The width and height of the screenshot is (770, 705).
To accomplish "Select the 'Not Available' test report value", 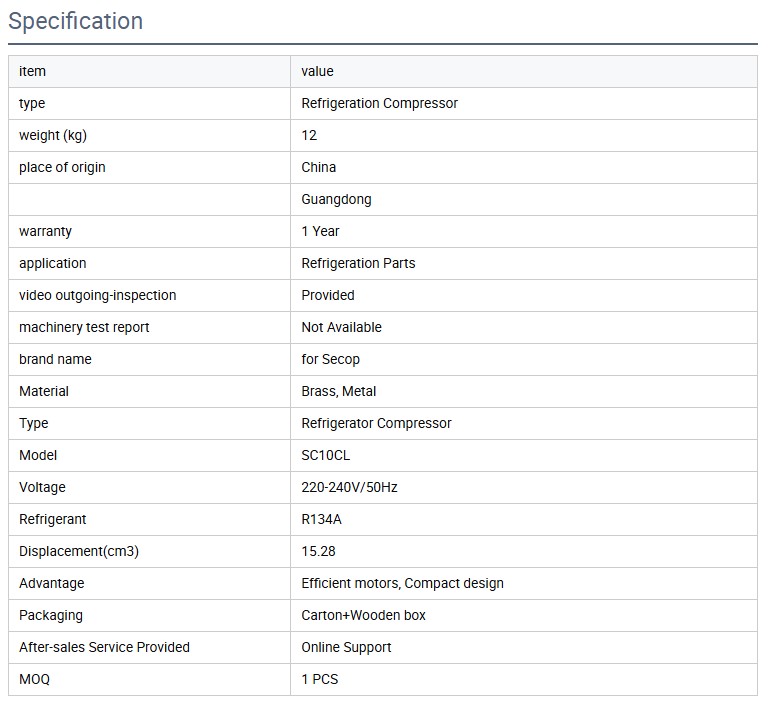I will [x=341, y=327].
